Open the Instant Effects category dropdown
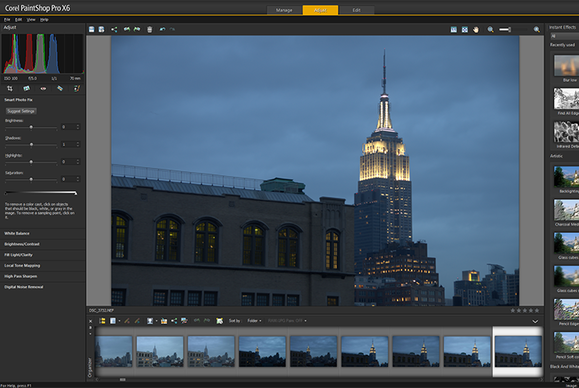The width and height of the screenshot is (579, 388). coord(564,36)
